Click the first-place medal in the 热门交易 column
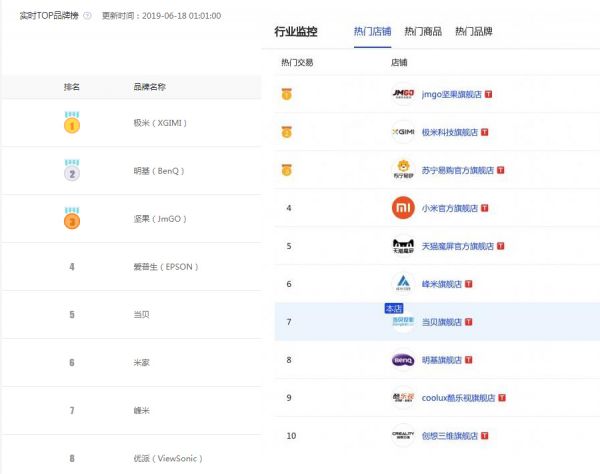Screen dimensions: 600x474 click(x=287, y=94)
